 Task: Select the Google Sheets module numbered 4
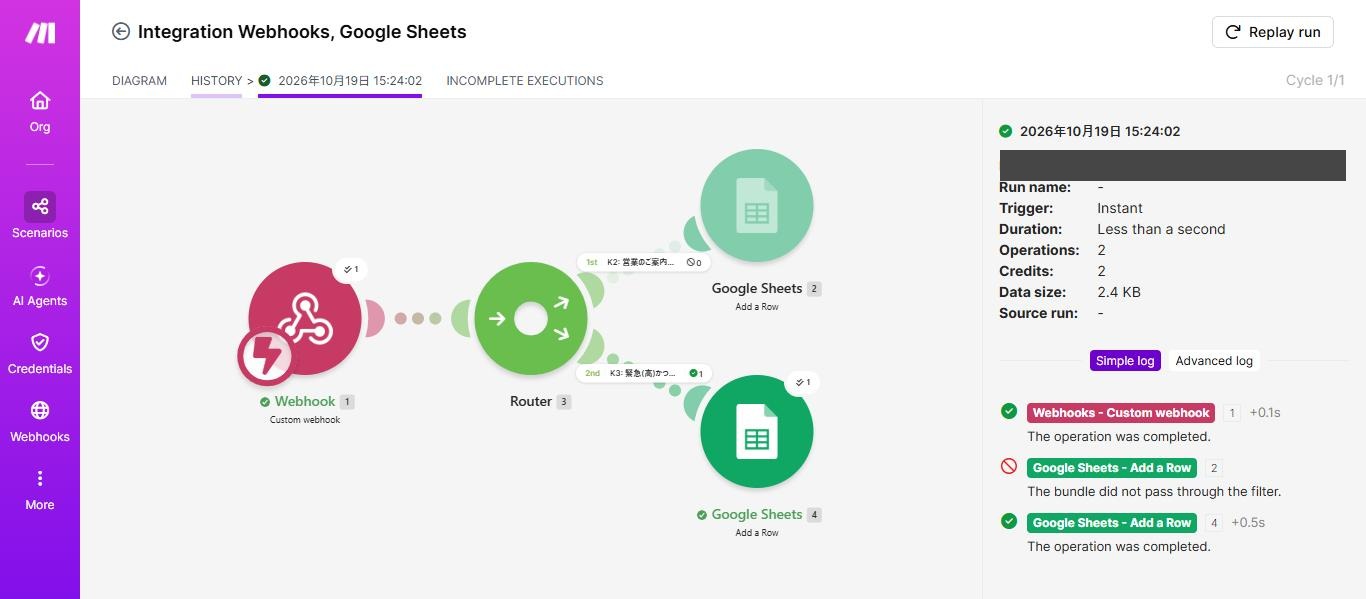756,431
